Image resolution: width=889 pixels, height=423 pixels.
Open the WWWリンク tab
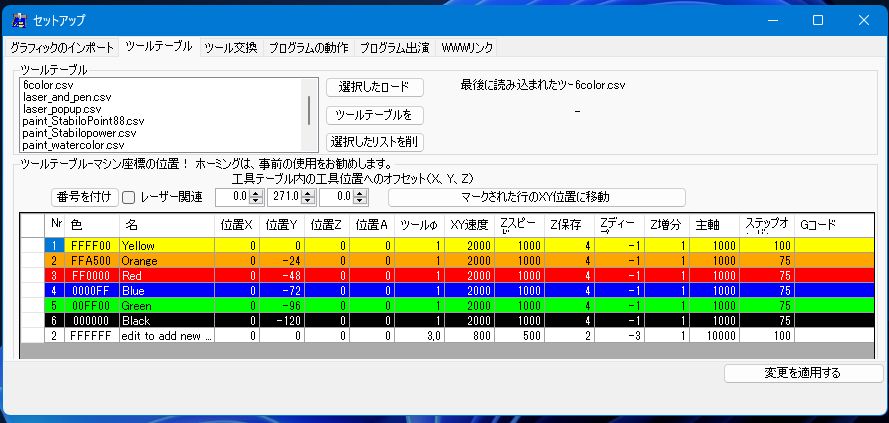tap(467, 48)
